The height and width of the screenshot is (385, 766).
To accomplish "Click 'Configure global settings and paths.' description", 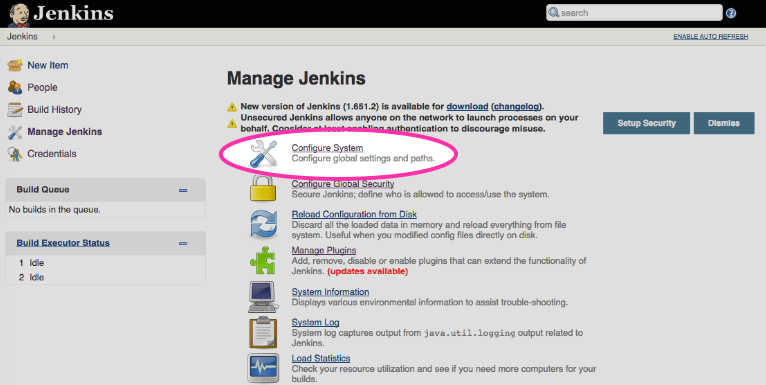I will [x=363, y=158].
